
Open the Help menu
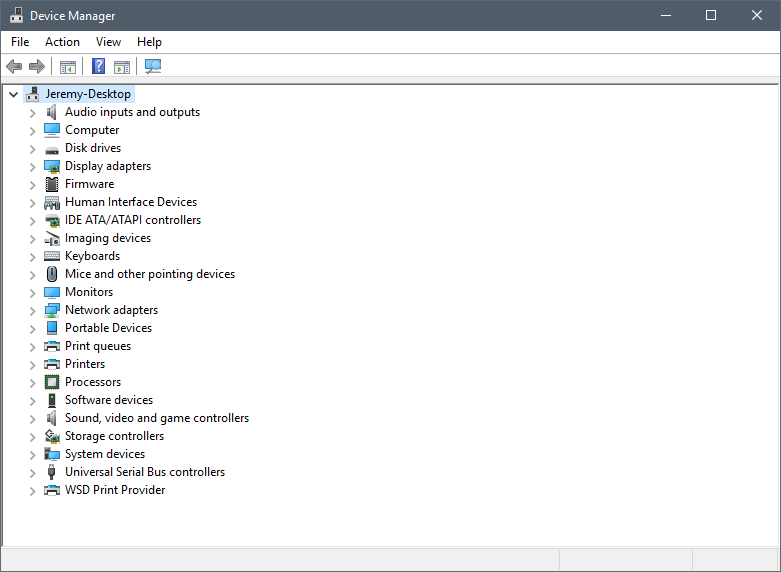149,42
